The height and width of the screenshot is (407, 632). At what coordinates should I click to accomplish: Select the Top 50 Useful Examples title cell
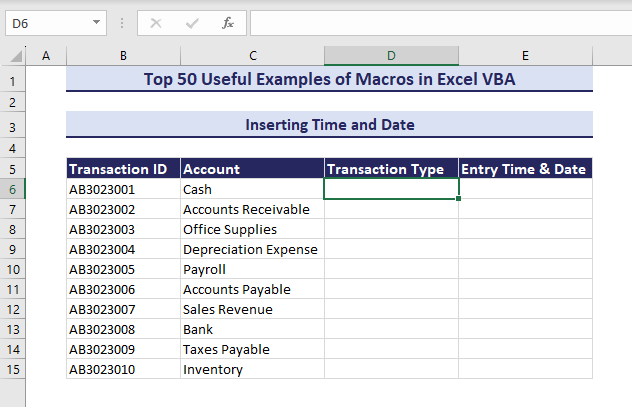pyautogui.click(x=329, y=80)
